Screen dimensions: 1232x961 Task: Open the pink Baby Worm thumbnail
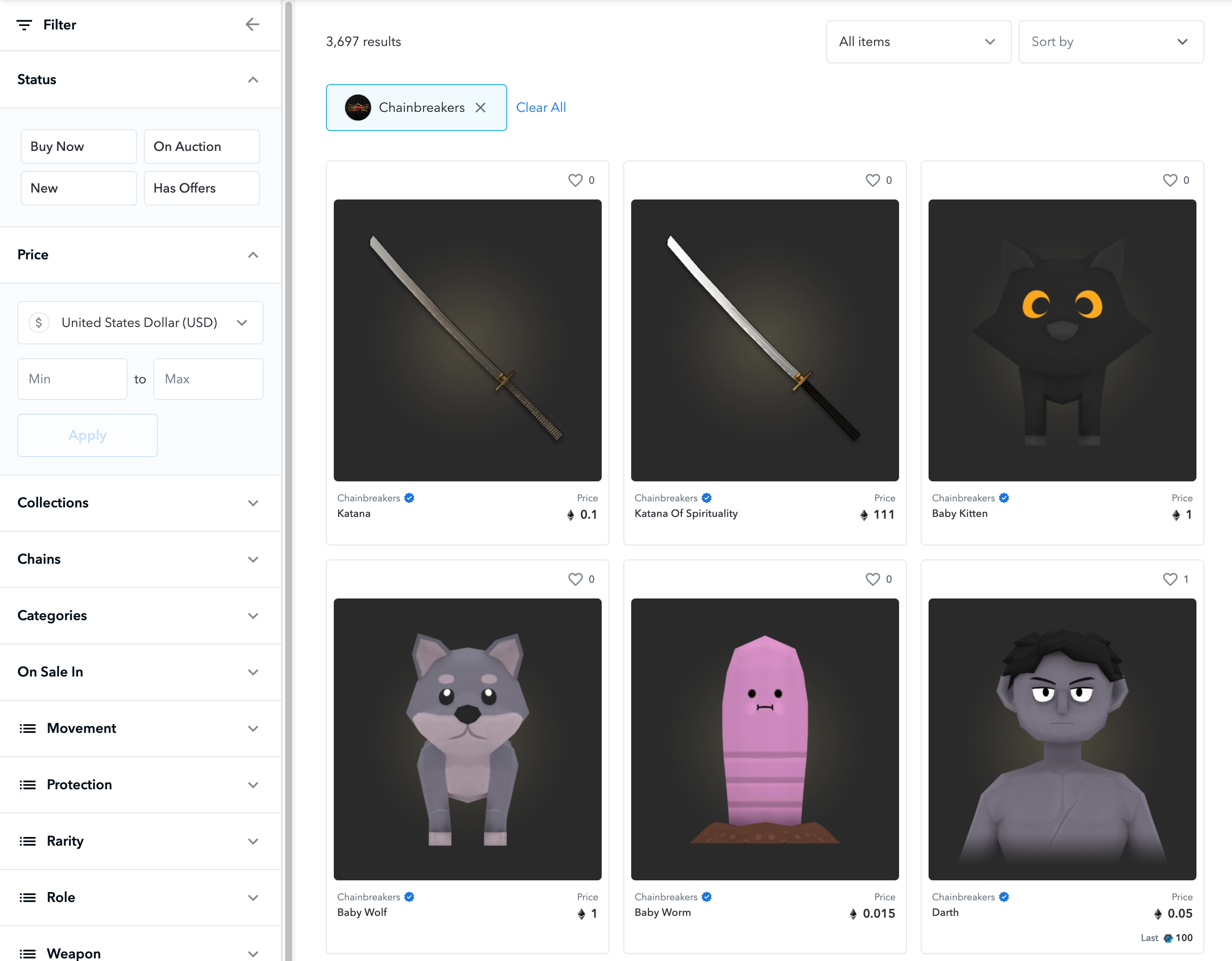tap(764, 739)
